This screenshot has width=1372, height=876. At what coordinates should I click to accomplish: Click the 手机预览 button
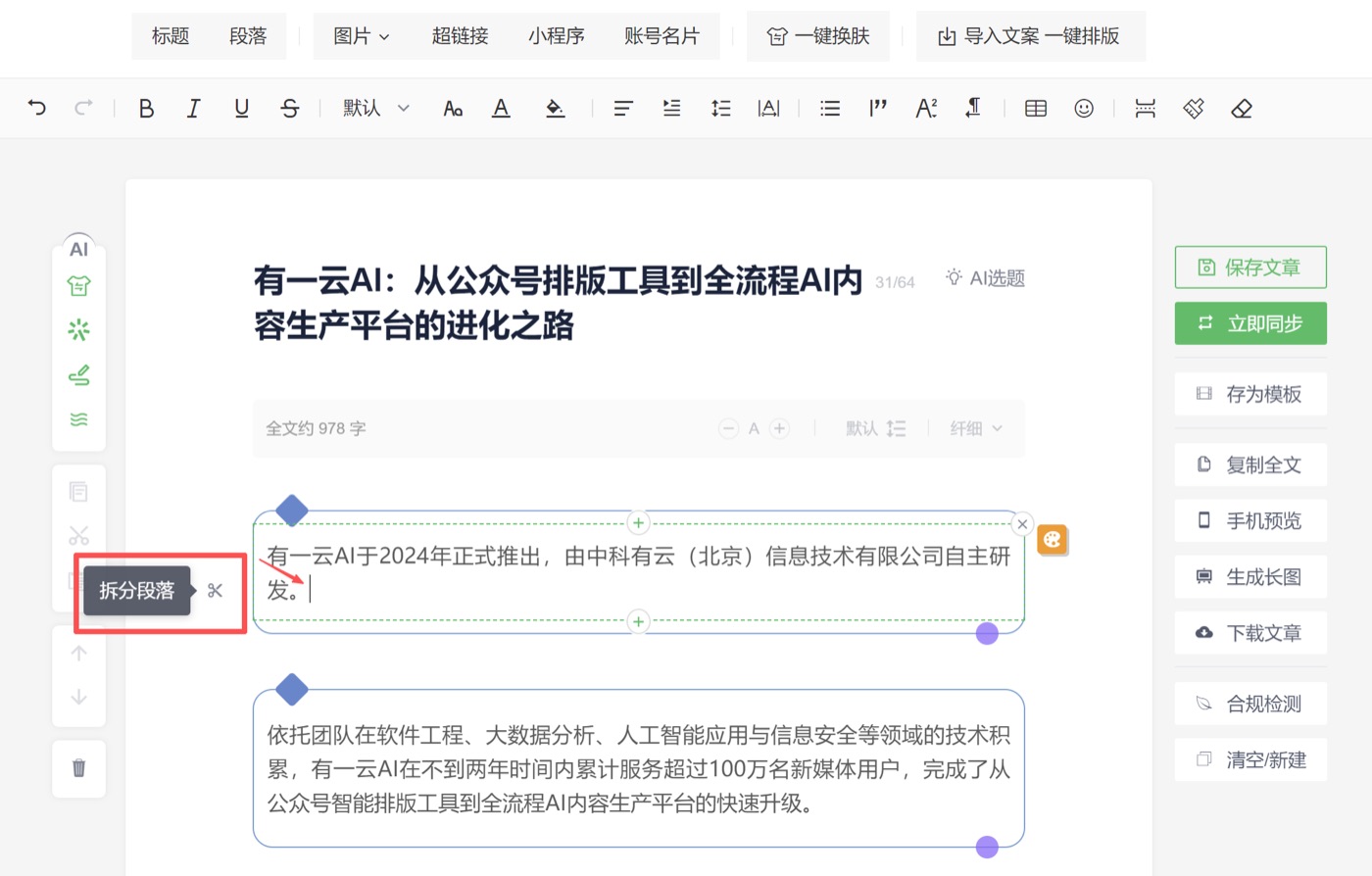(x=1250, y=520)
